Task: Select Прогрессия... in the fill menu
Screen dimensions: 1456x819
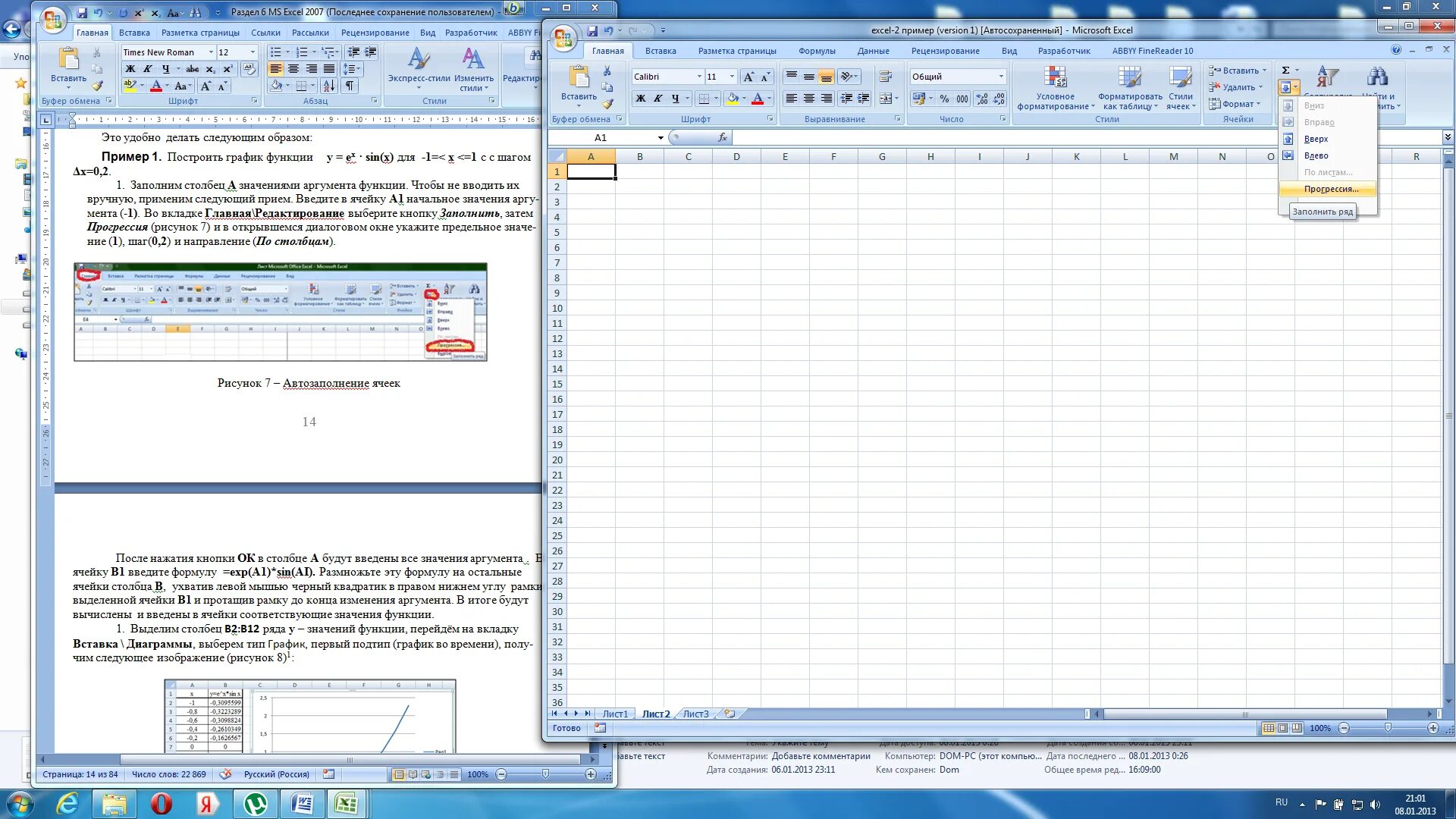Action: pos(1331,189)
